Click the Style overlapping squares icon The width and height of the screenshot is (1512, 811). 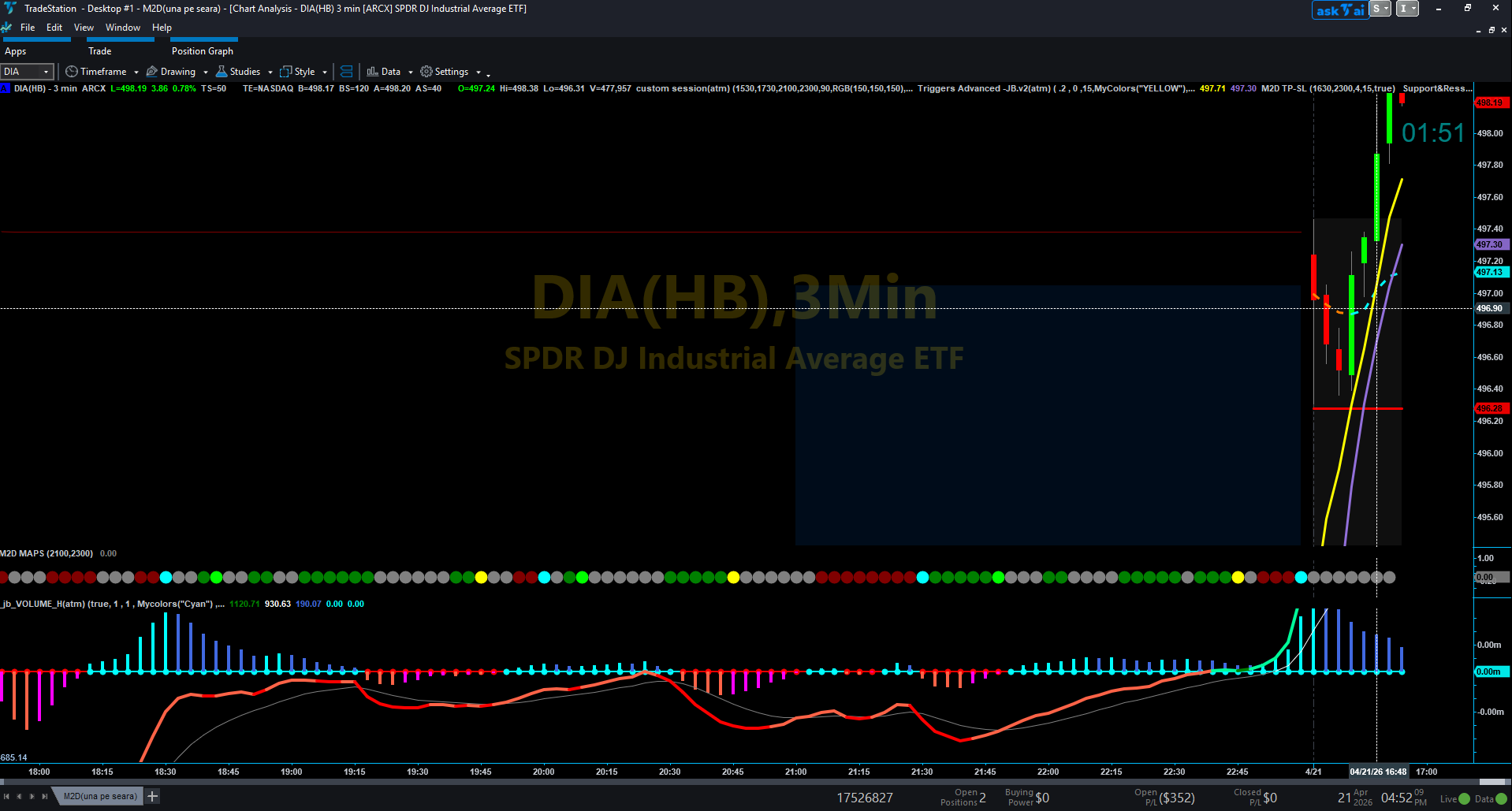286,72
